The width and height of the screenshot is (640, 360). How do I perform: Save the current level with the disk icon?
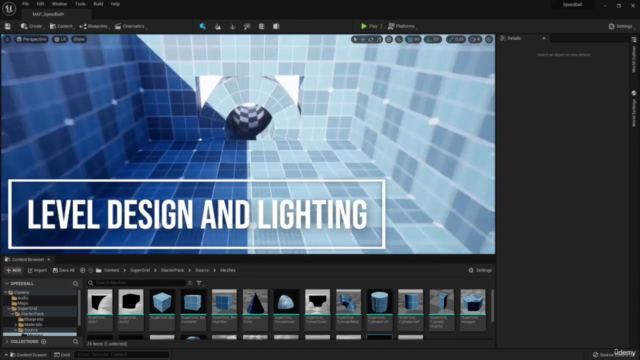(7, 26)
